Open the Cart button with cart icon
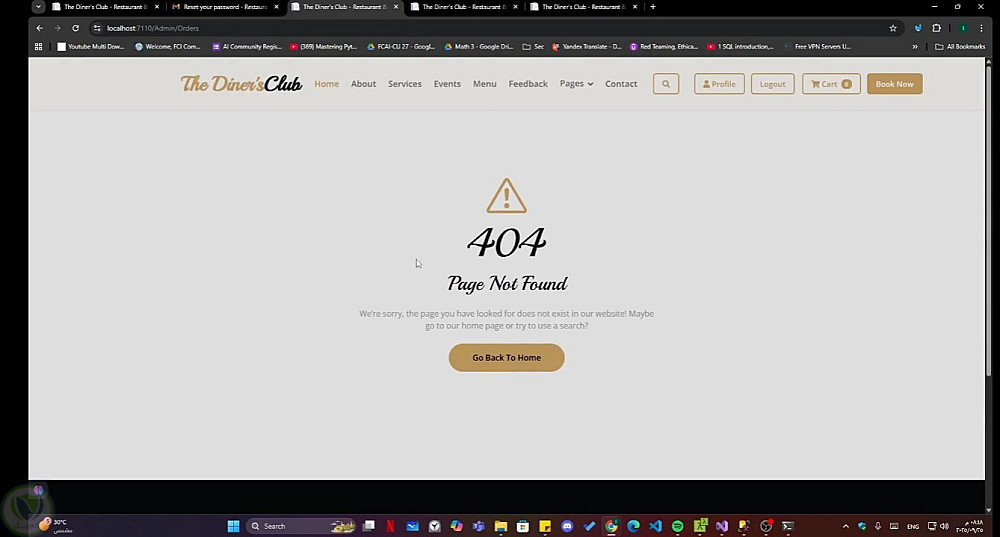The width and height of the screenshot is (1000, 537). coord(831,84)
